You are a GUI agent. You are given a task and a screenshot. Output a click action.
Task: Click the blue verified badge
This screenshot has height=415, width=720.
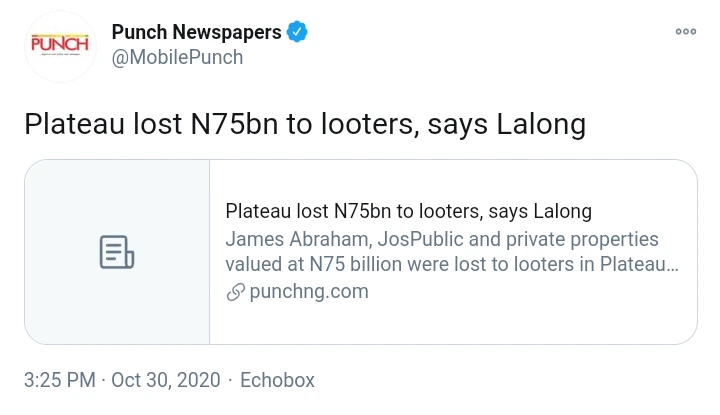(298, 32)
